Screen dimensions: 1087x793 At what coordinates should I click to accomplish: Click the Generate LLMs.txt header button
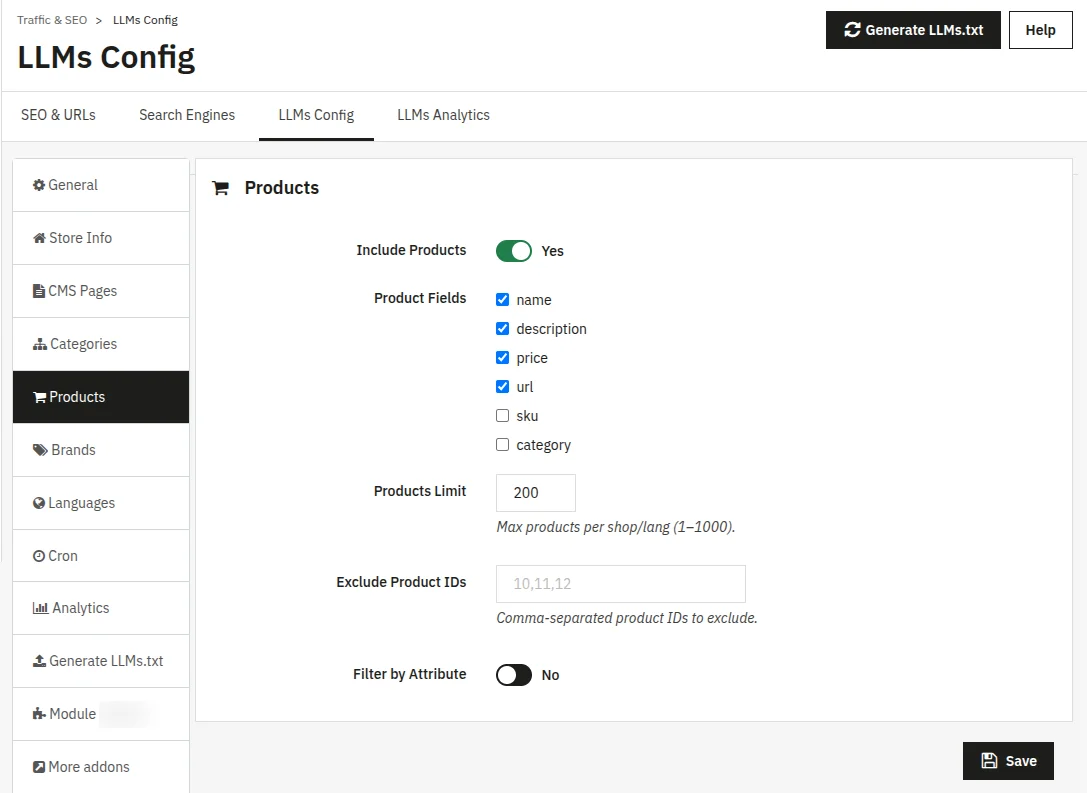coord(913,30)
